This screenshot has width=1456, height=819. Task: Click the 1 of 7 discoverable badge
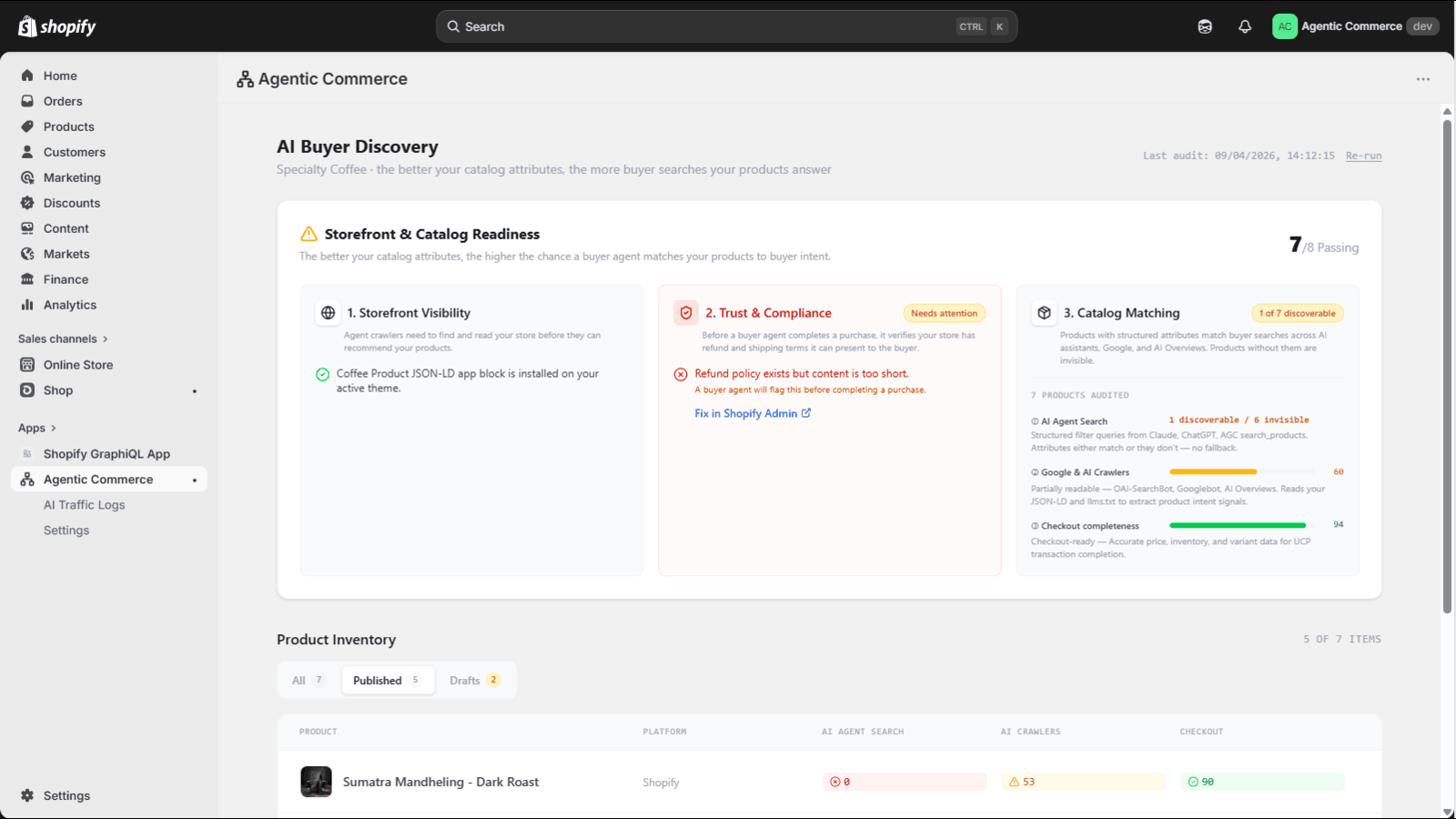[1298, 313]
